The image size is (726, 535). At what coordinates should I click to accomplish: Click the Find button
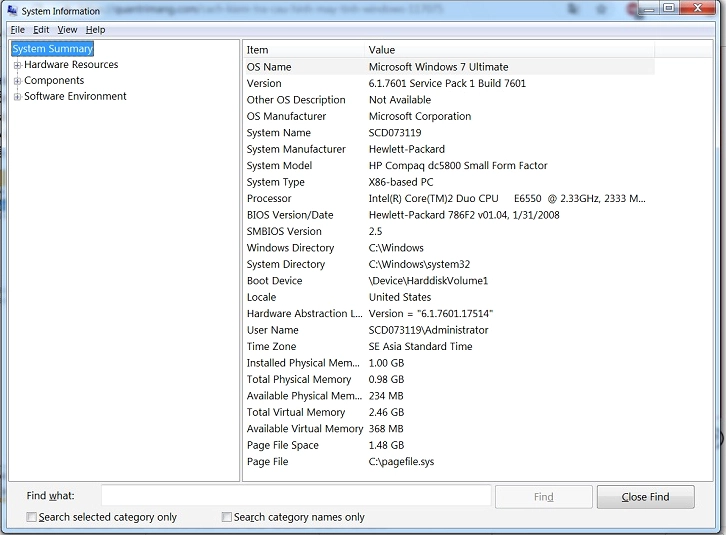pyautogui.click(x=544, y=497)
